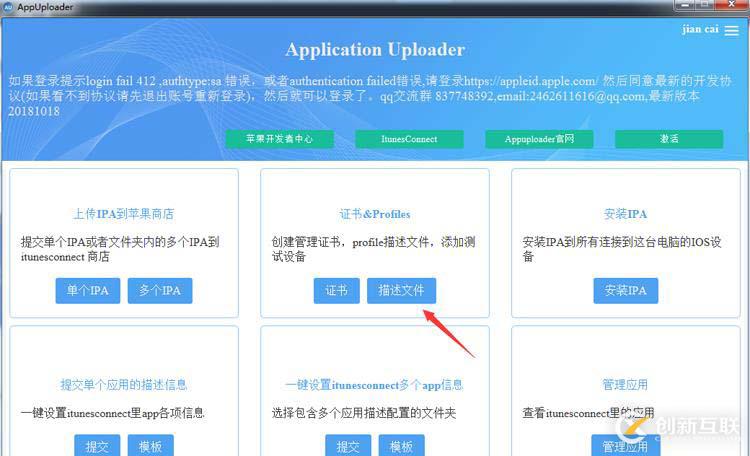
Task: Click description 选择包含多个应用描述配置的文件夹
Action: (364, 413)
